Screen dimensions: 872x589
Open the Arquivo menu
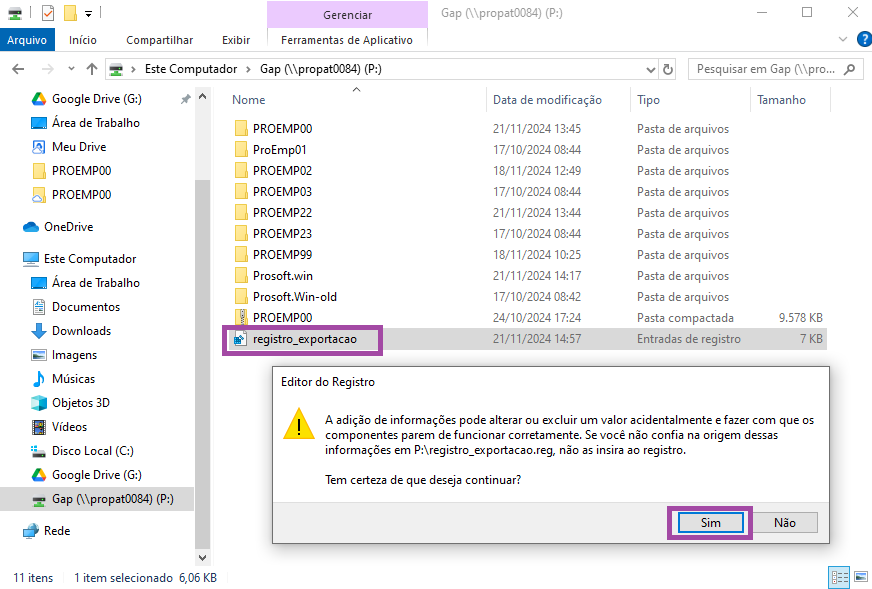click(27, 40)
